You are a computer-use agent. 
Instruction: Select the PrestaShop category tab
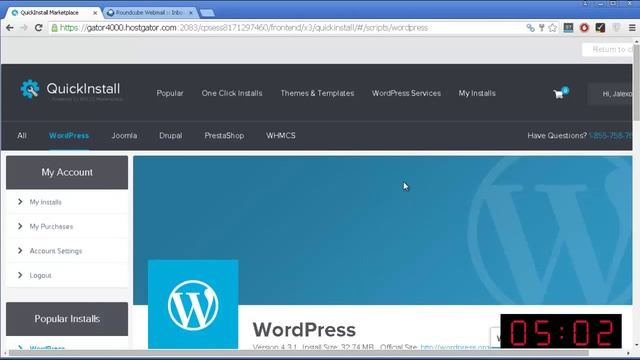(x=224, y=136)
